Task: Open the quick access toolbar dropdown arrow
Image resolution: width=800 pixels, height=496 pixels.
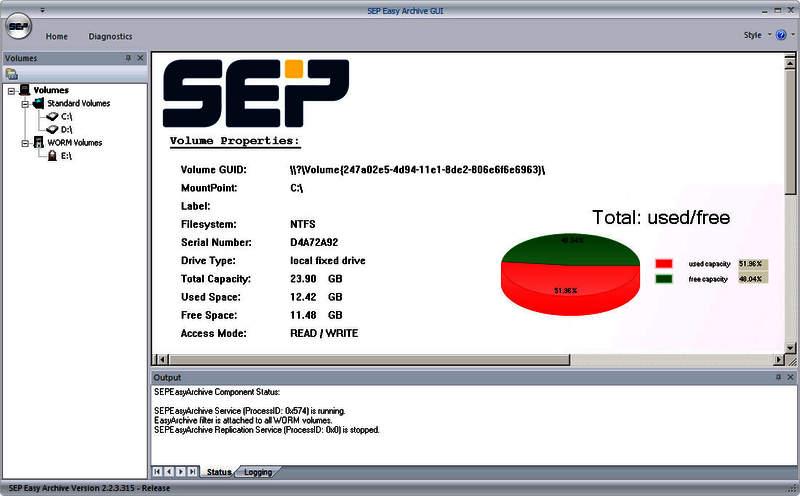Action: point(42,10)
